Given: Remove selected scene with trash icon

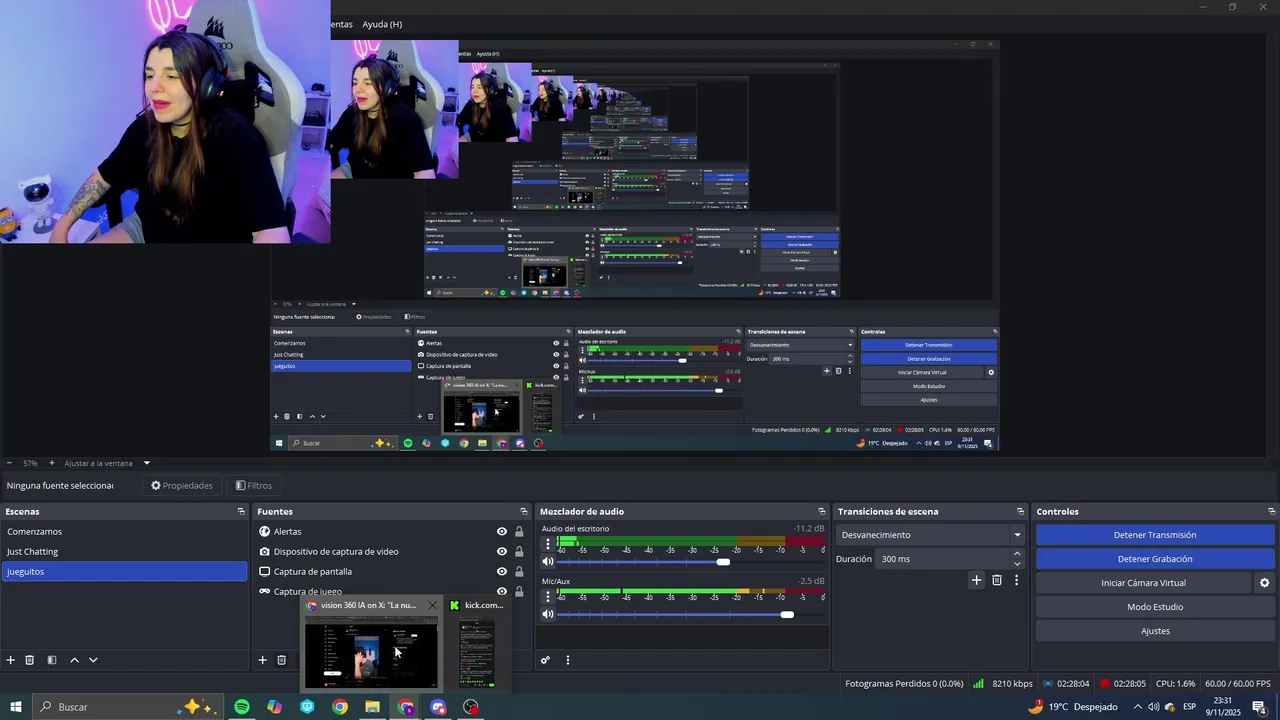Looking at the screenshot, I should pyautogui.click(x=30, y=660).
